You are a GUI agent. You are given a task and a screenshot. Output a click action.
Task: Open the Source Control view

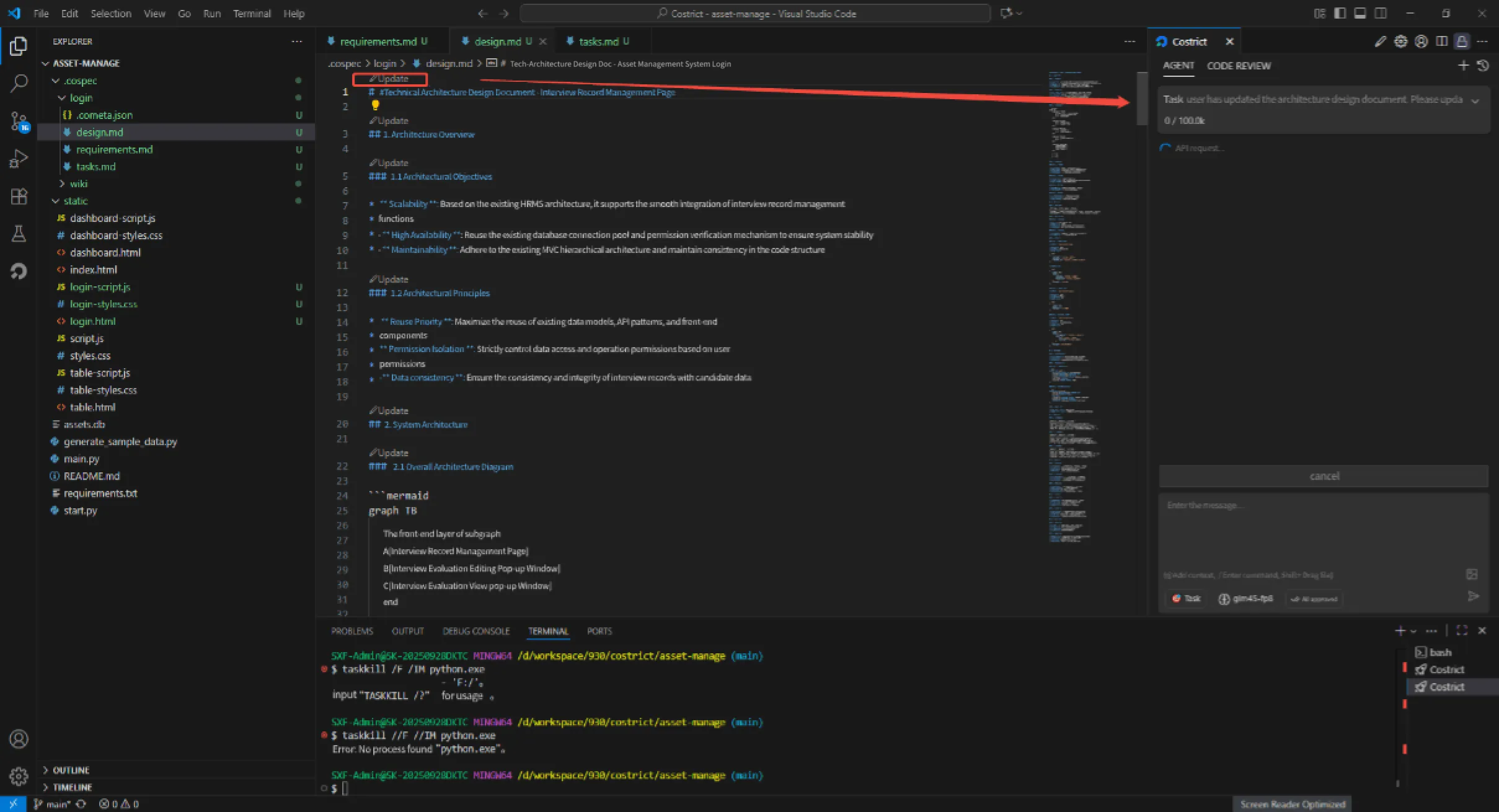[x=19, y=121]
